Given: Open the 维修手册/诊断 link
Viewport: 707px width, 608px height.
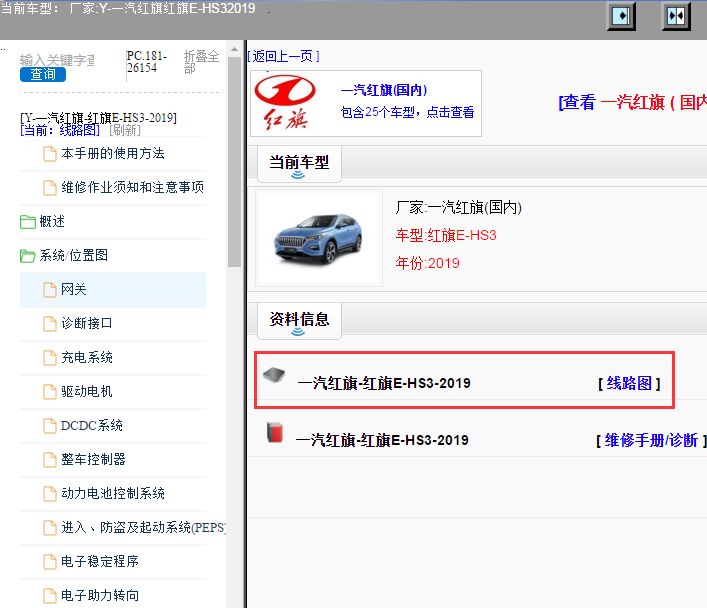Looking at the screenshot, I should 651,440.
